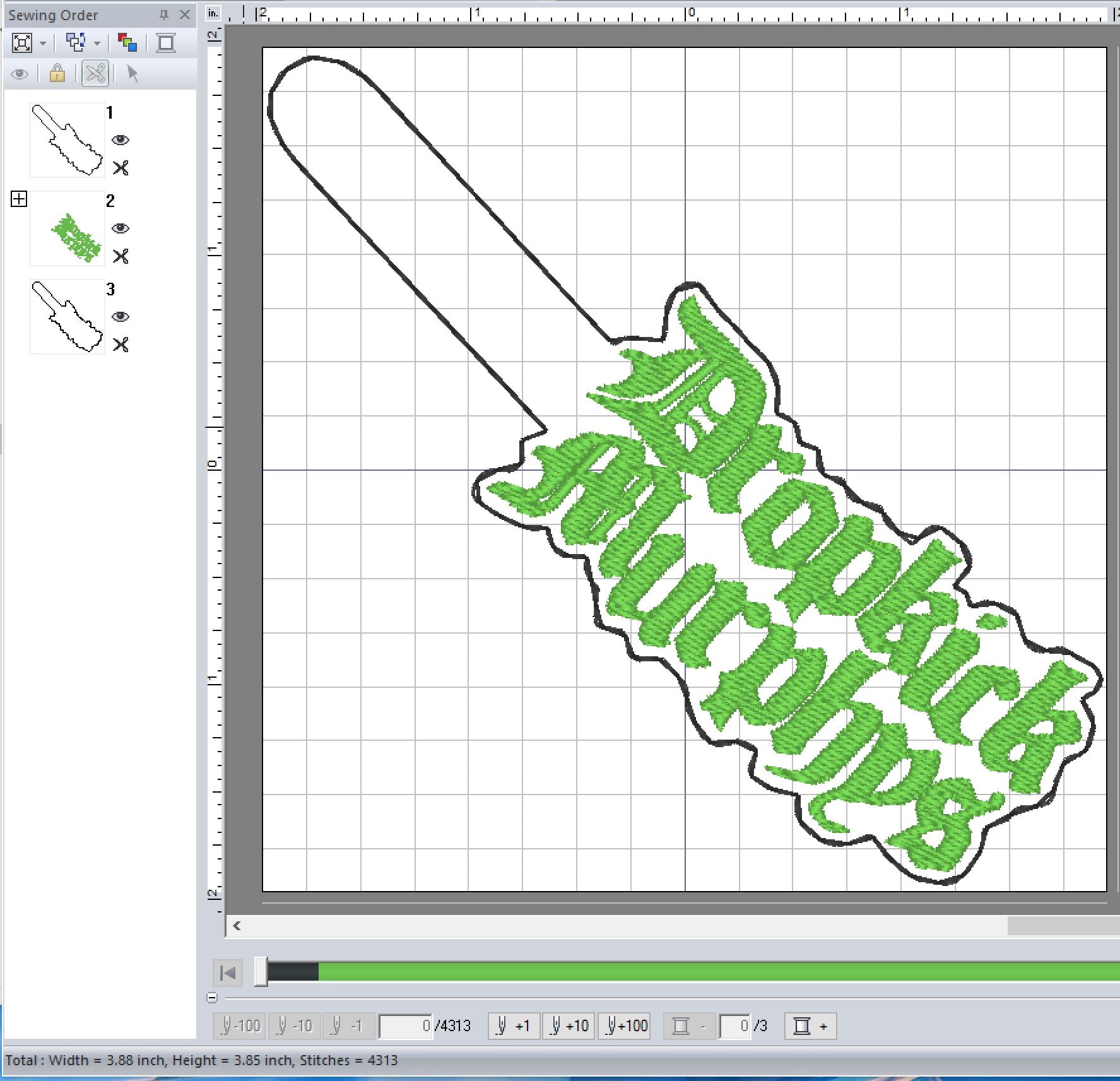Click the previous color section button

[689, 1026]
